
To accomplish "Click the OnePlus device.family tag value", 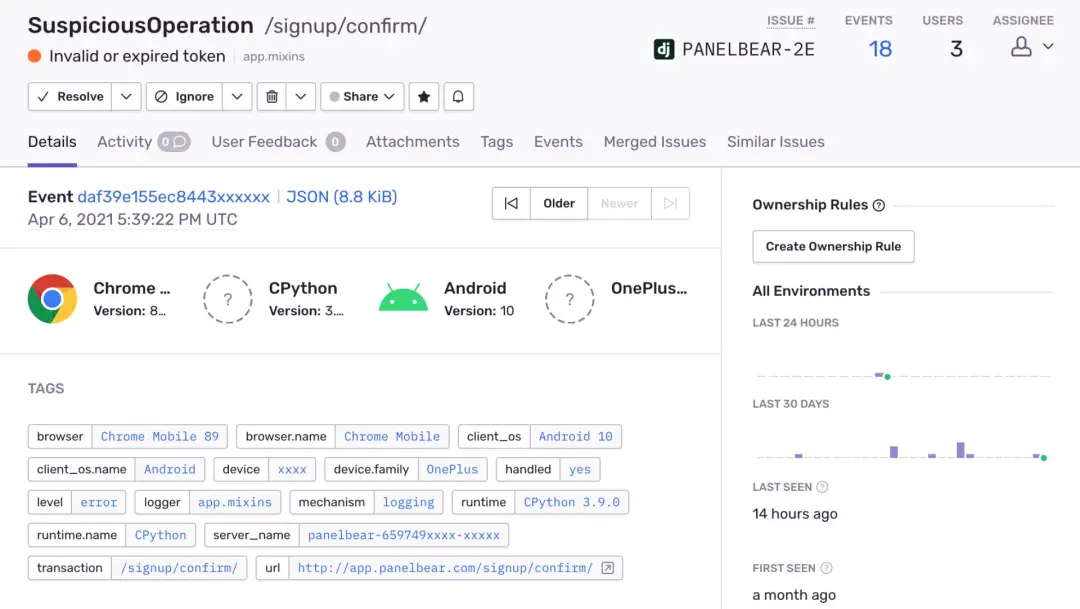I will [452, 469].
